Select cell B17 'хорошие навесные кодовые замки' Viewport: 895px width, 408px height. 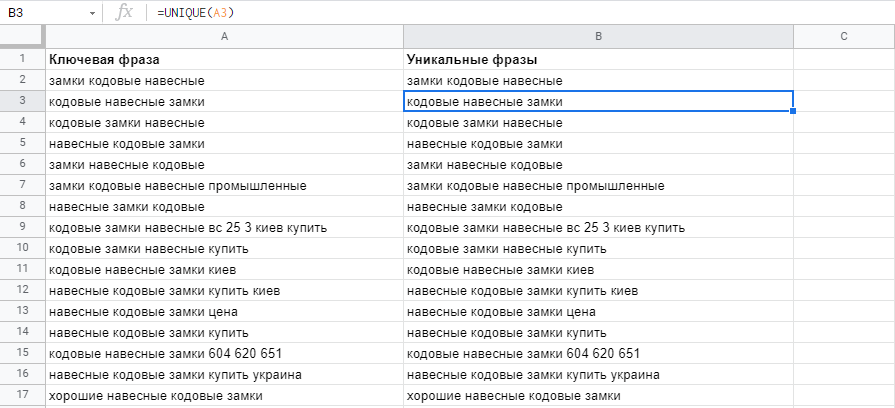598,395
